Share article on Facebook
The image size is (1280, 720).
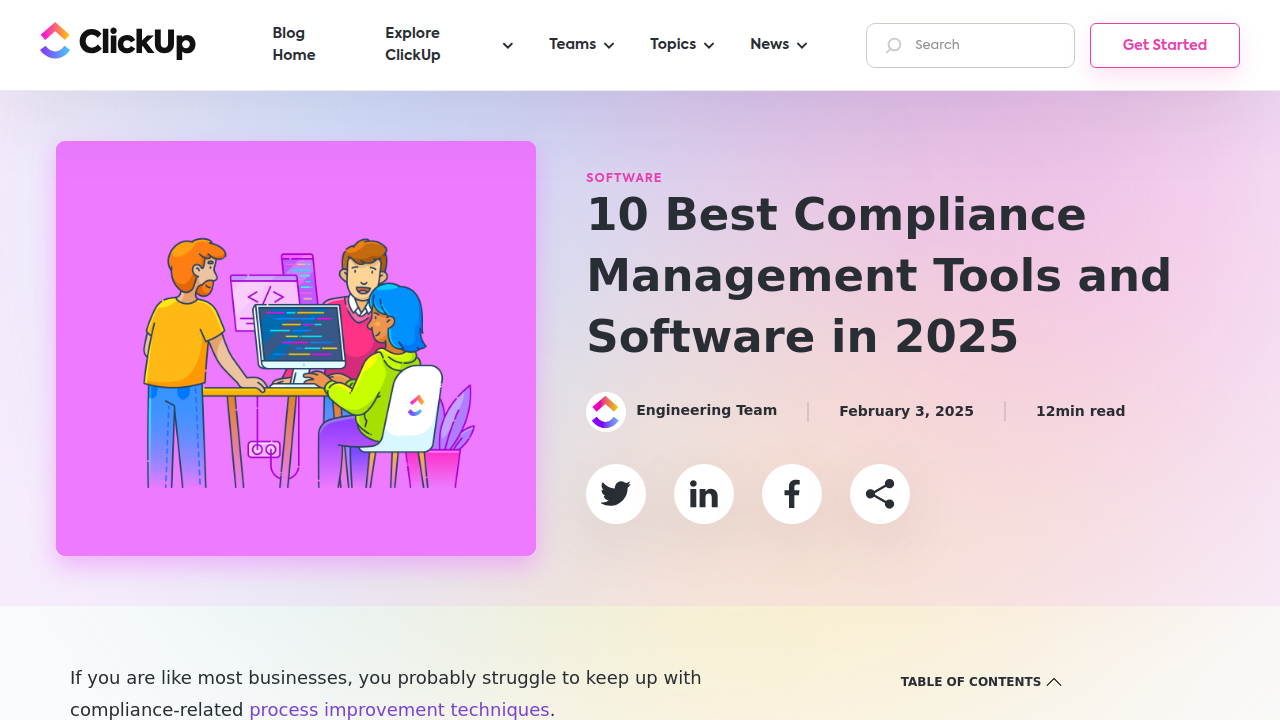792,494
